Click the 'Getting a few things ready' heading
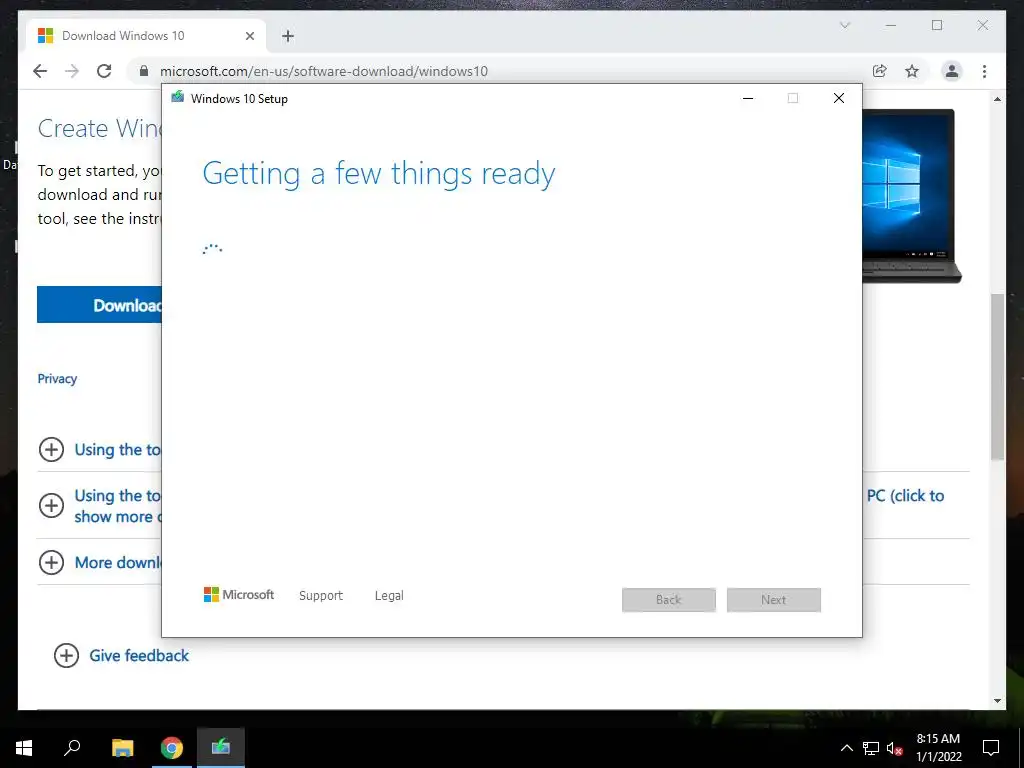The image size is (1024, 768). pos(379,174)
